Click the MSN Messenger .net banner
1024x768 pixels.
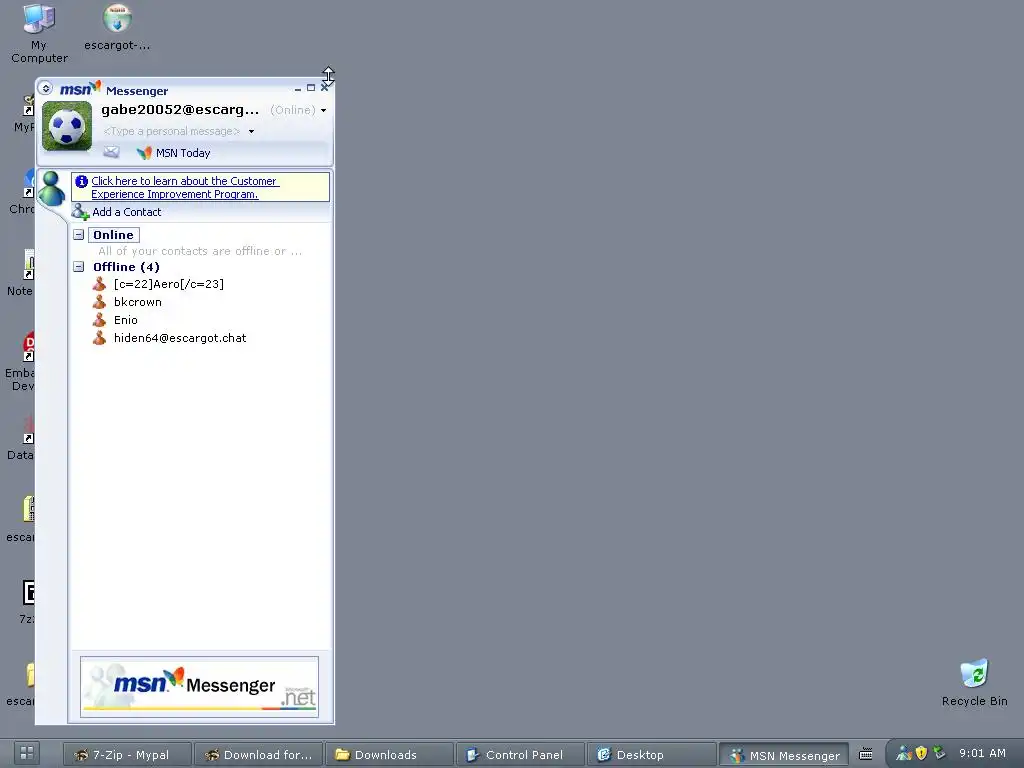(199, 686)
